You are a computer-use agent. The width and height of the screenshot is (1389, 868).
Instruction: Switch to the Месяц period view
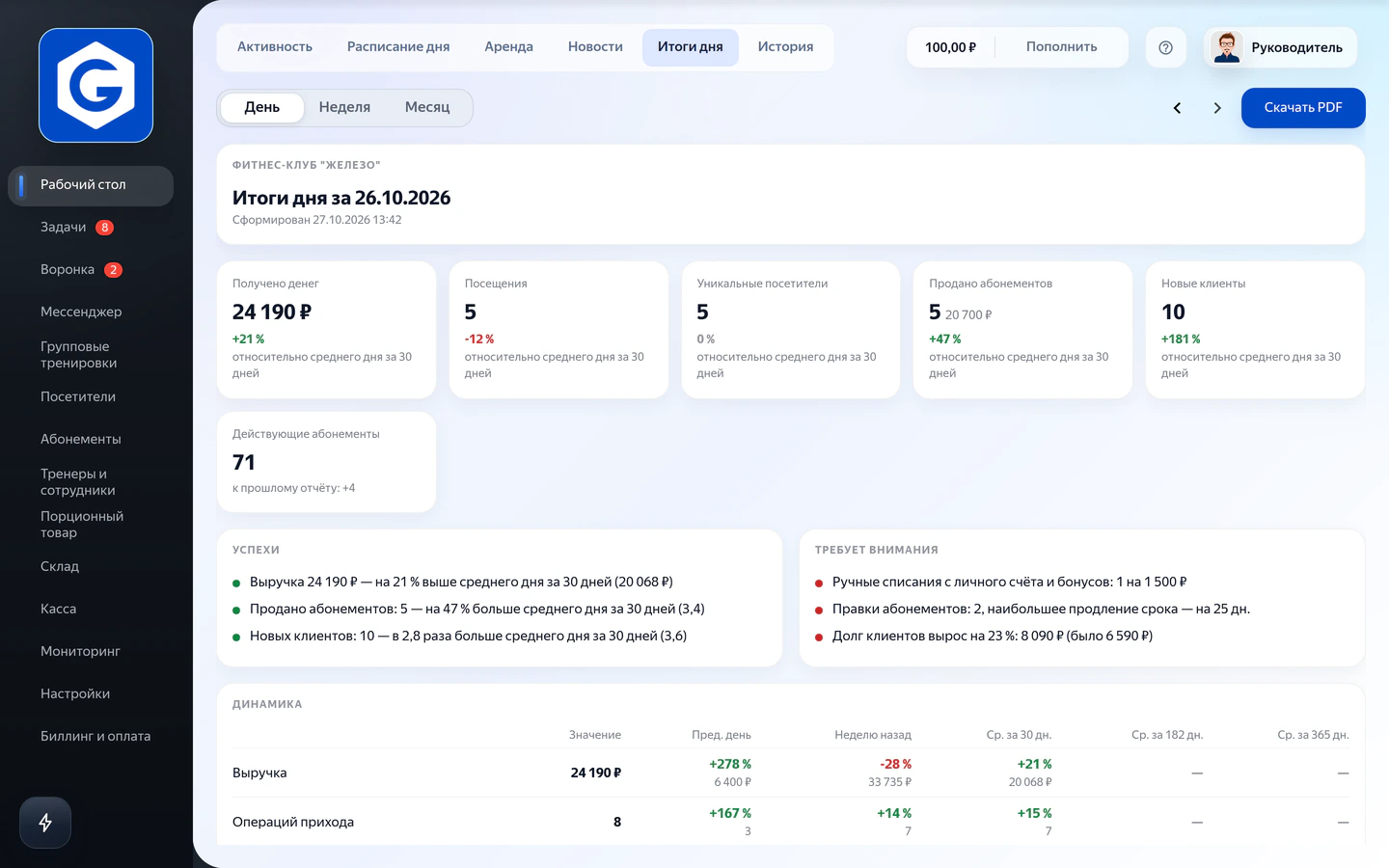tap(427, 107)
